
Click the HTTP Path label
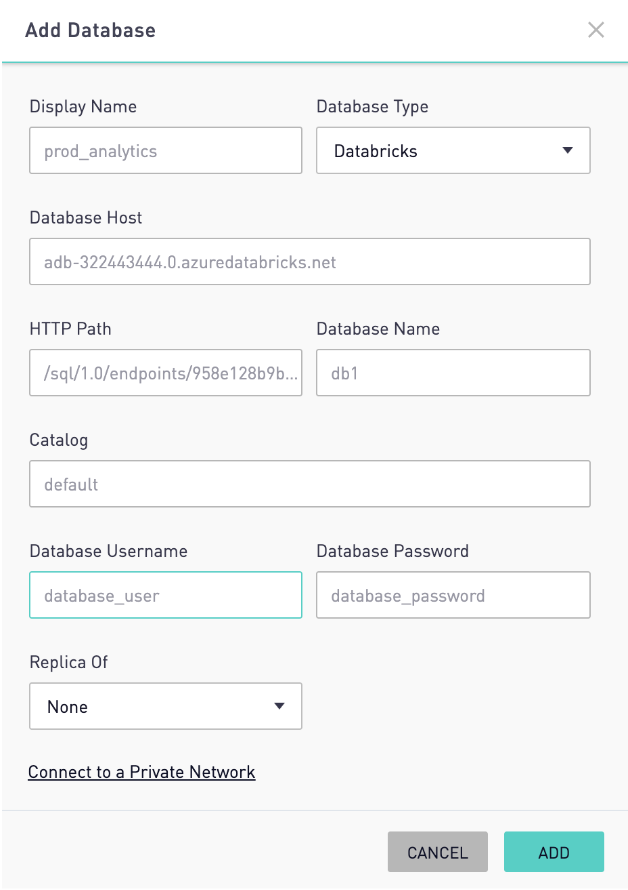[70, 329]
